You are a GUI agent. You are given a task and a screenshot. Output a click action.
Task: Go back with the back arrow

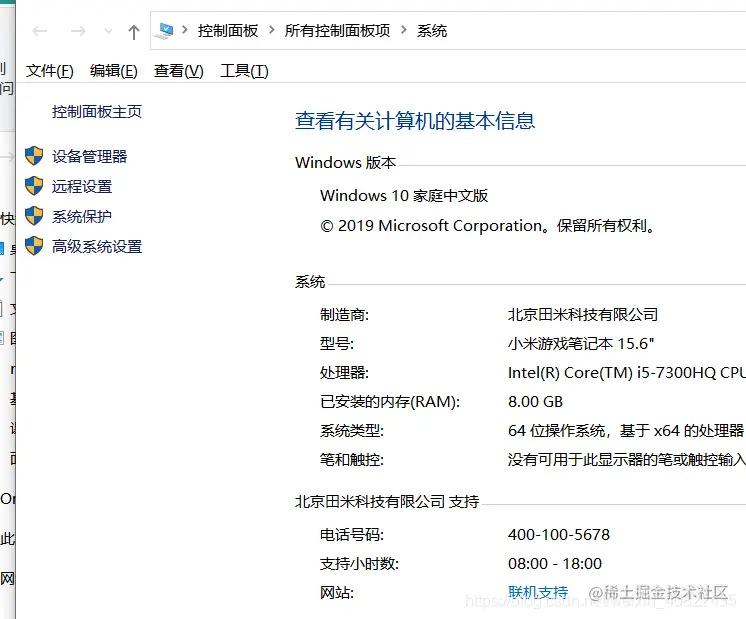39,31
